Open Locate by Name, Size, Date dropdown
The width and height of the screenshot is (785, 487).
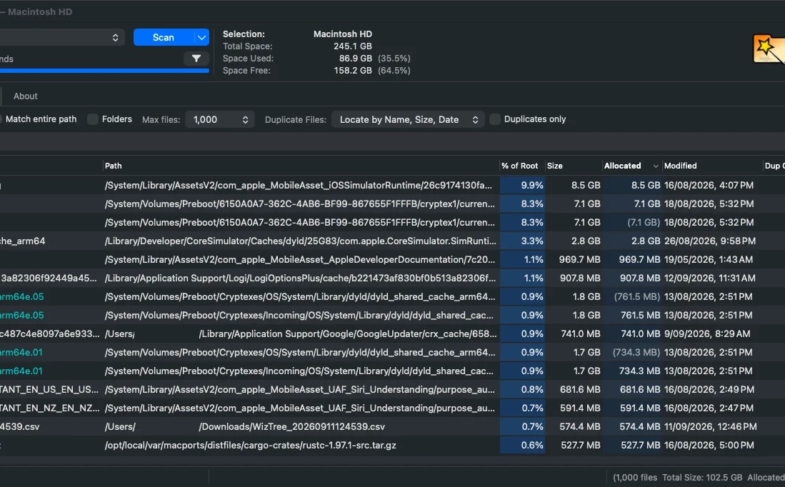point(408,120)
